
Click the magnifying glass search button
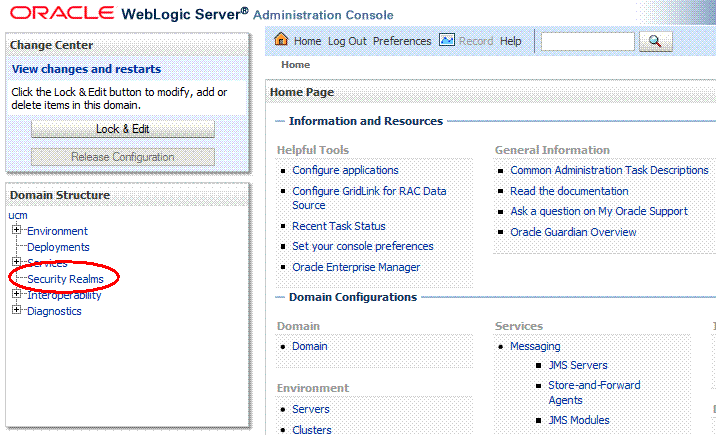[655, 42]
